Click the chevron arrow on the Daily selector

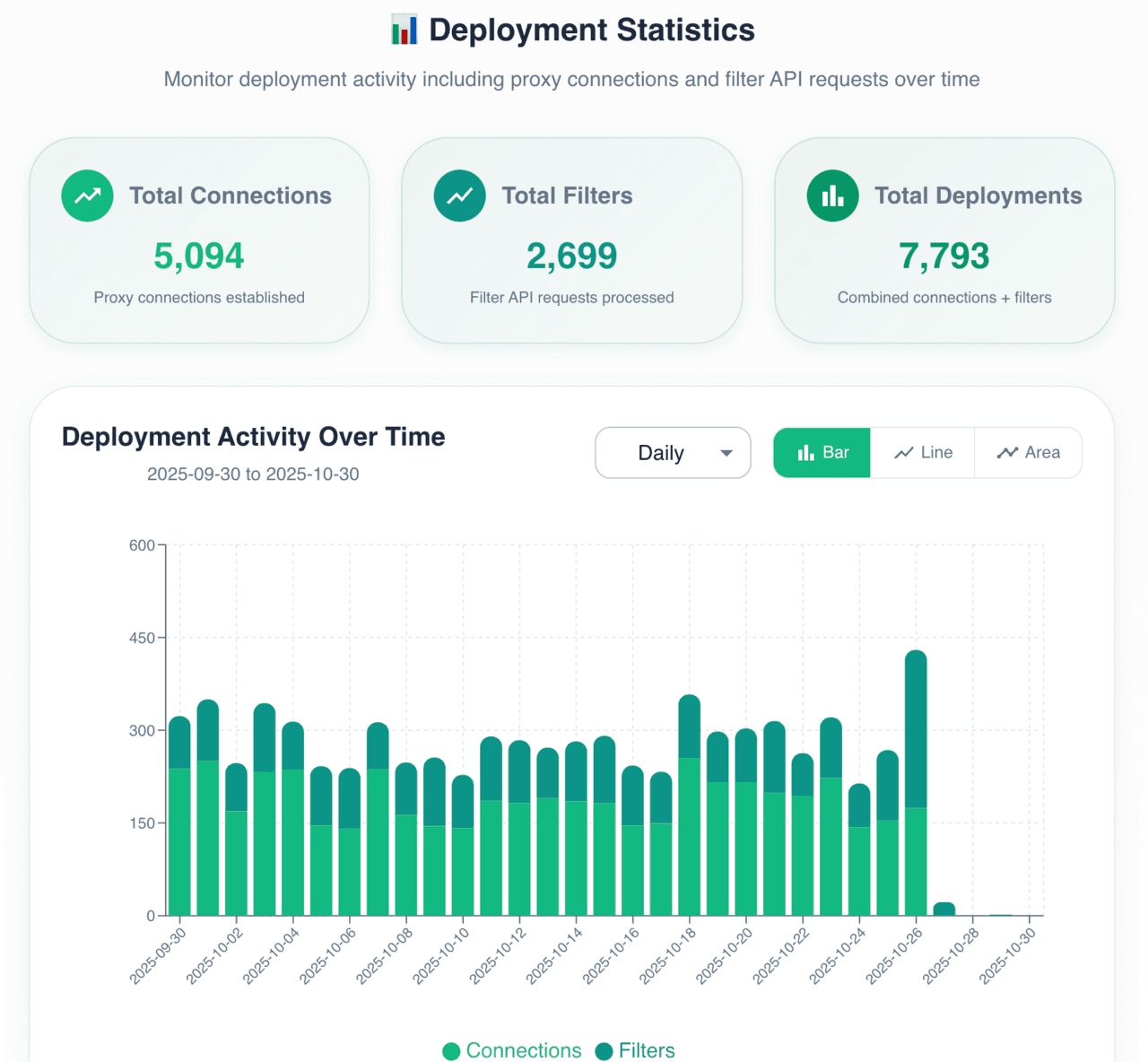pyautogui.click(x=726, y=453)
